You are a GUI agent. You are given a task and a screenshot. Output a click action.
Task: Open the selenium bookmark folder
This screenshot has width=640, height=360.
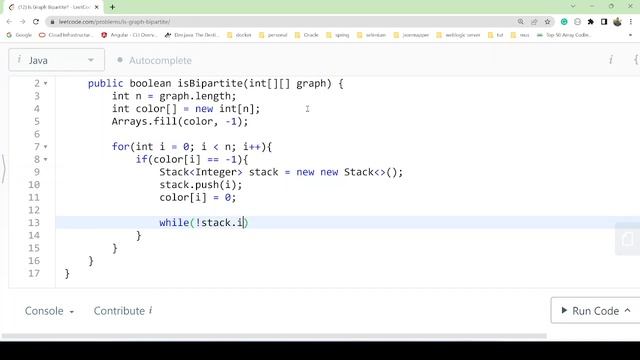(371, 35)
